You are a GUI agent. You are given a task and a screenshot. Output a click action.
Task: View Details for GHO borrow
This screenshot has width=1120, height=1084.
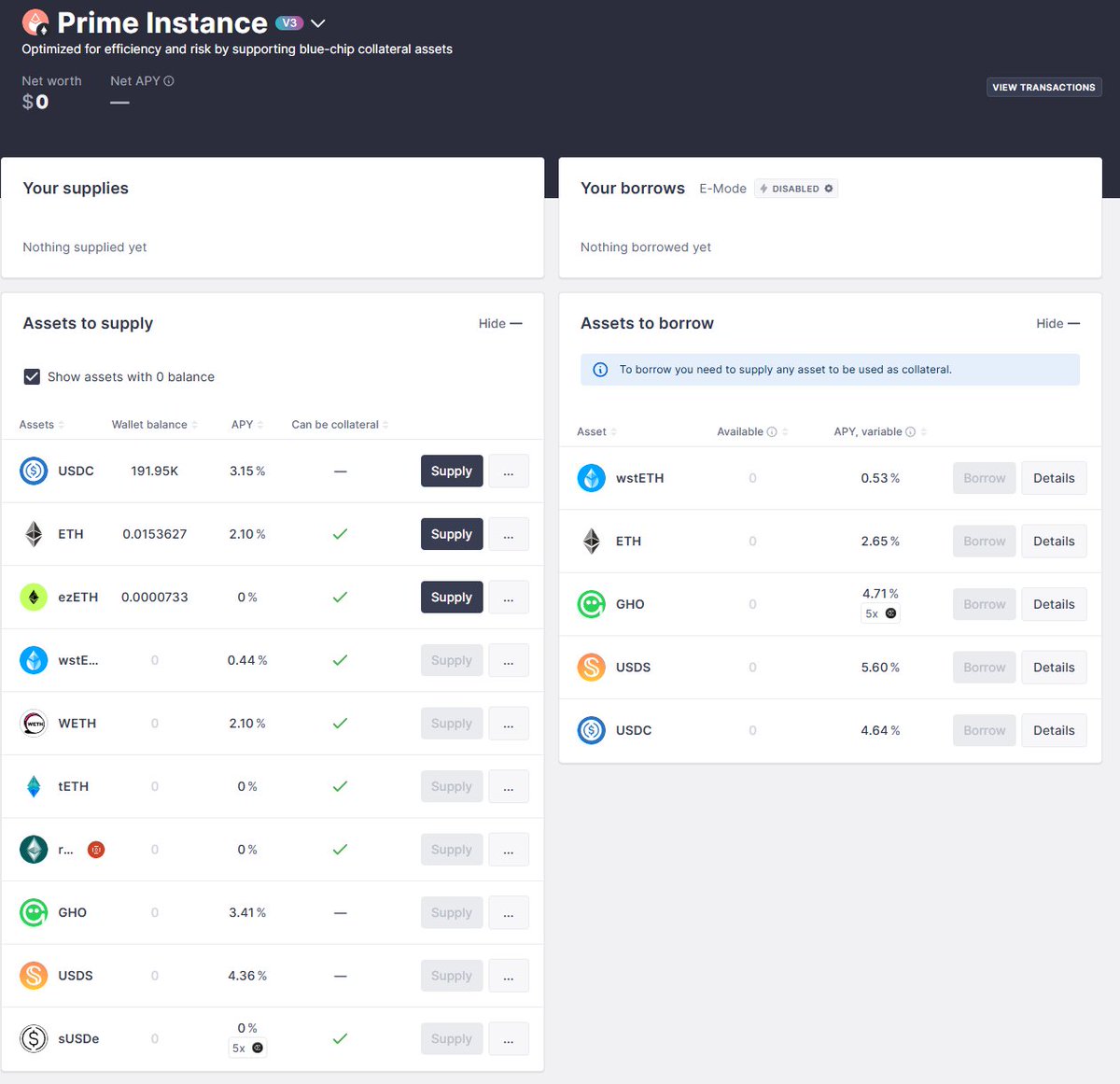pos(1054,604)
